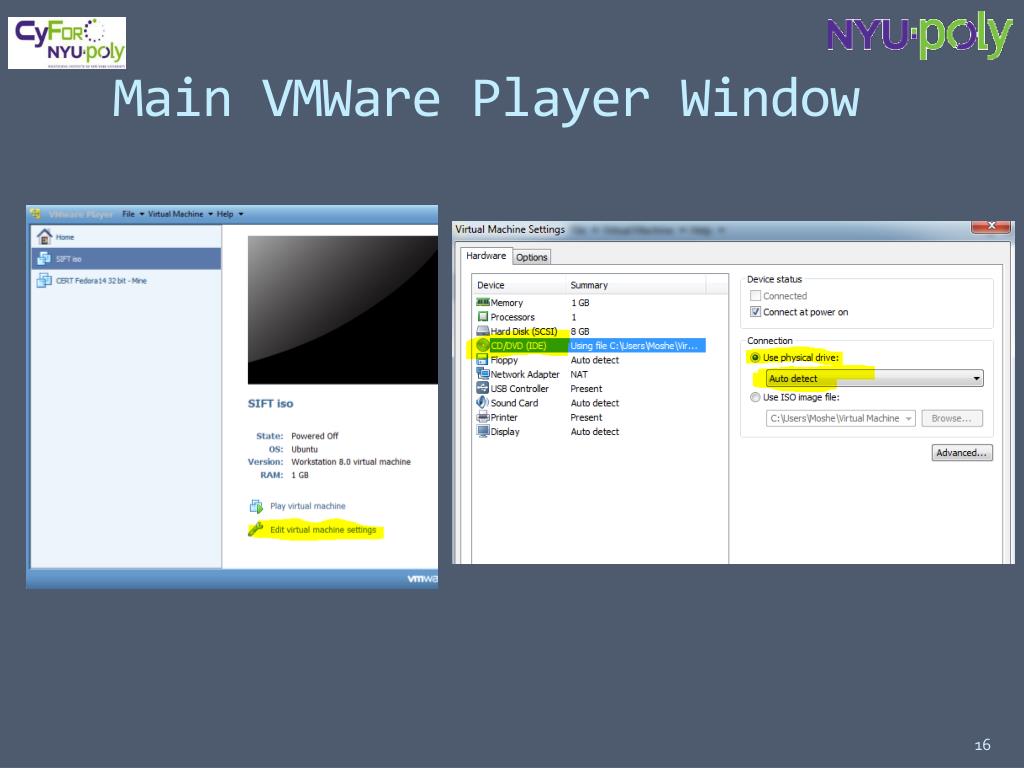Switch to the Options tab
The image size is (1024, 768).
[x=532, y=257]
